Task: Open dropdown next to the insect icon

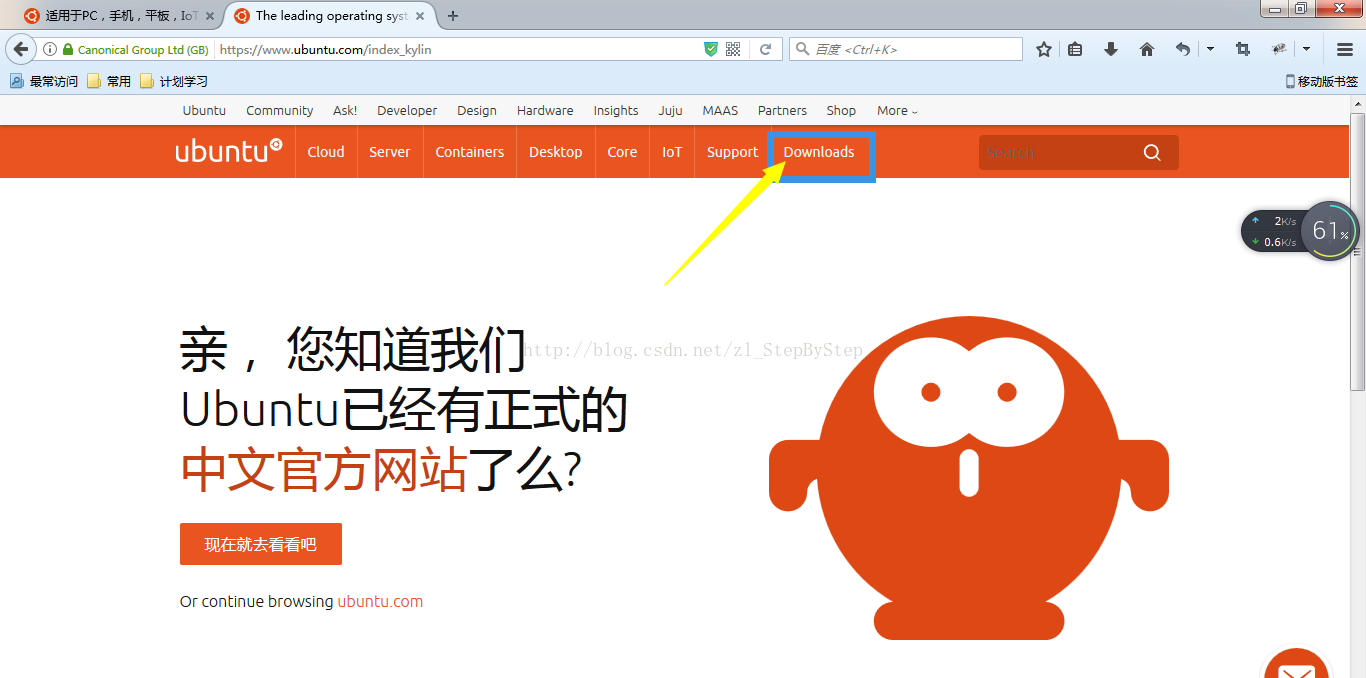Action: (1307, 49)
